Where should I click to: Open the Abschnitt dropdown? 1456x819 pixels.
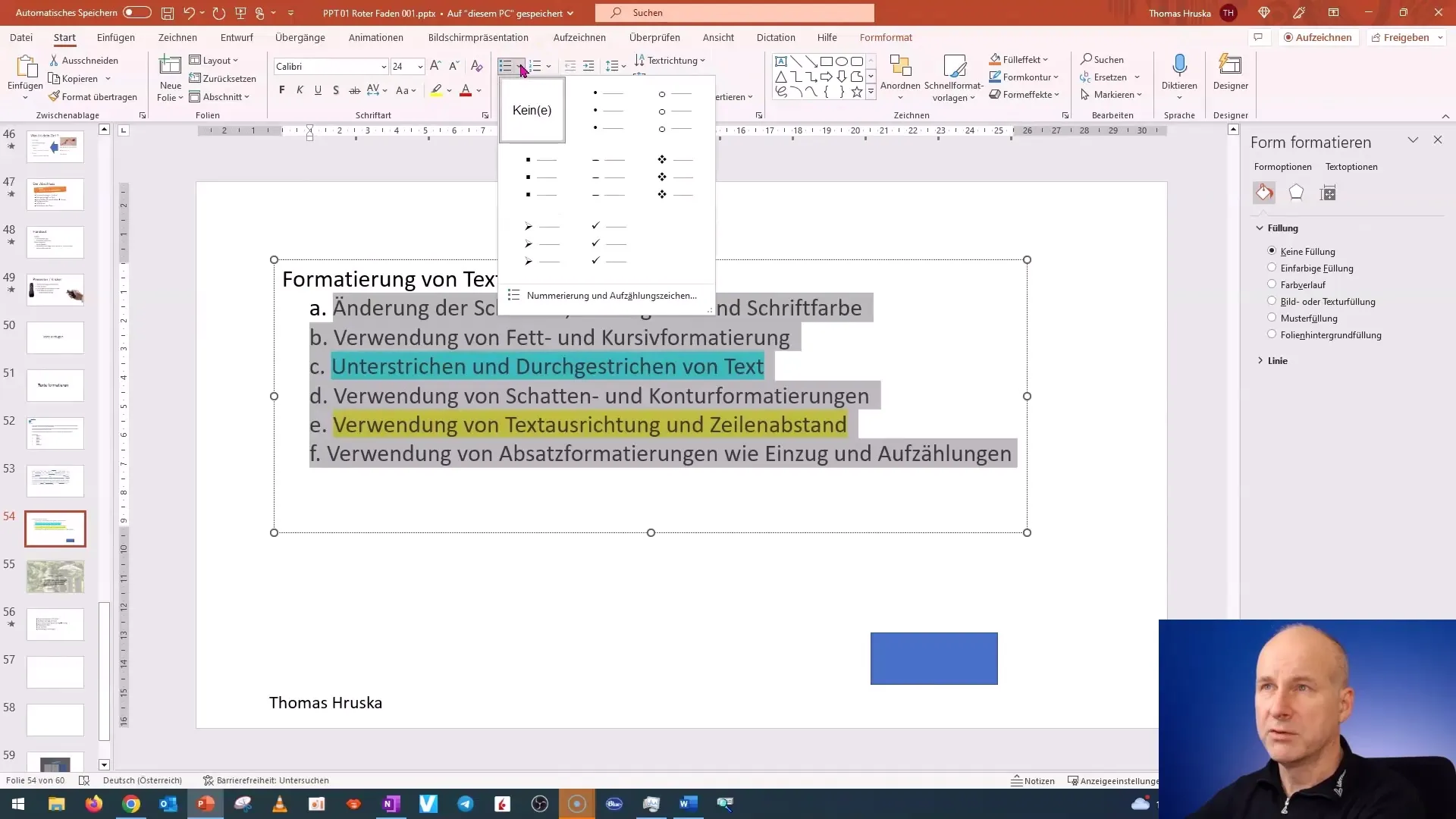pos(219,96)
